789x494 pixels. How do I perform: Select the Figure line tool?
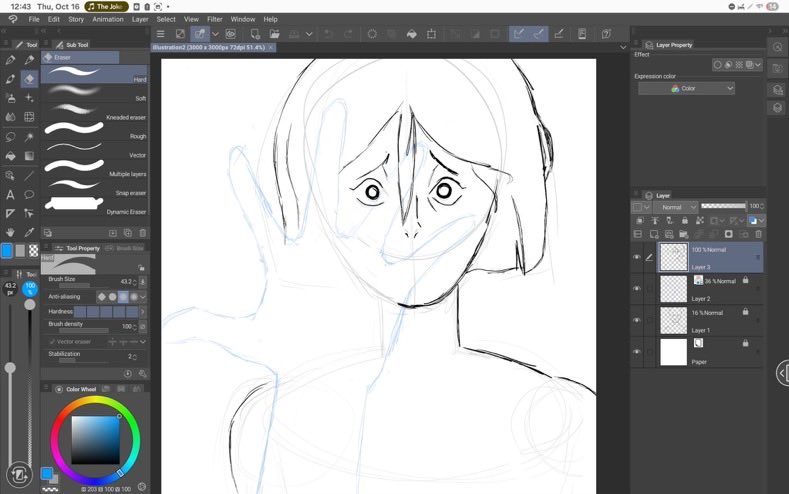[x=29, y=176]
